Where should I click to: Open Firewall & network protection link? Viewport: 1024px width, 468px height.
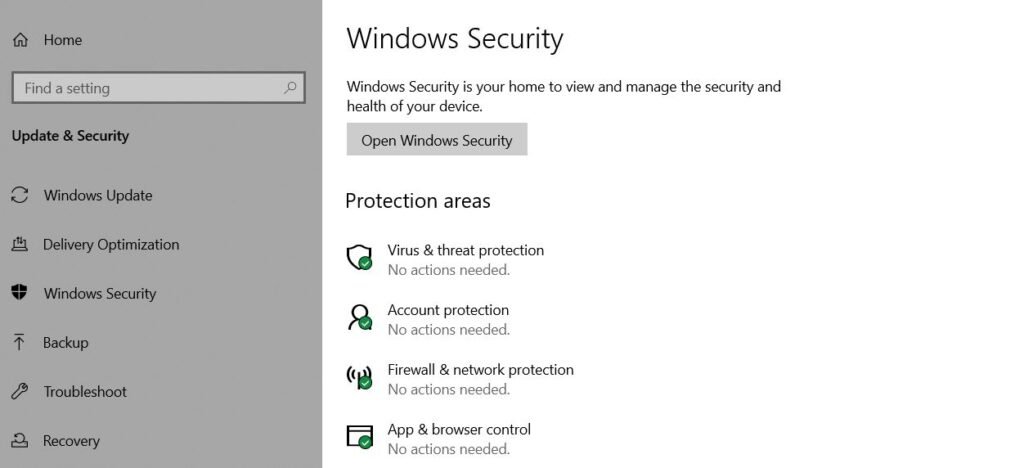point(481,370)
